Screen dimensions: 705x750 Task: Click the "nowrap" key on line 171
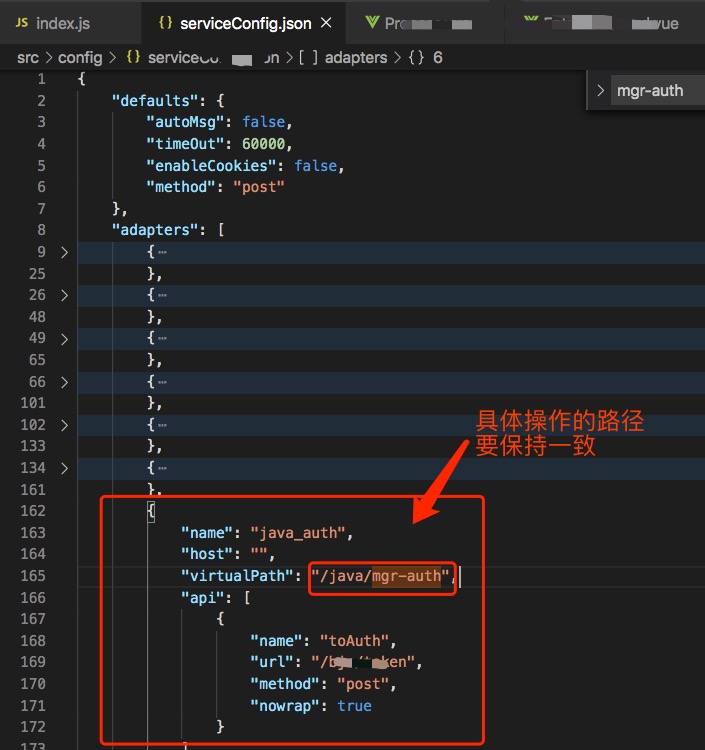point(285,706)
